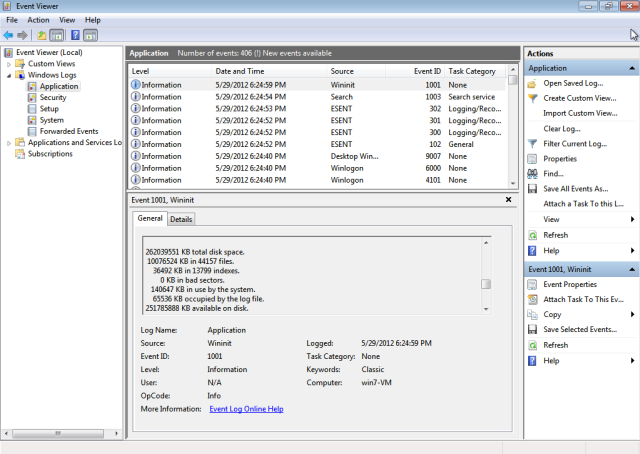The image size is (640, 454).
Task: Switch to the Details tab
Action: pos(181,219)
